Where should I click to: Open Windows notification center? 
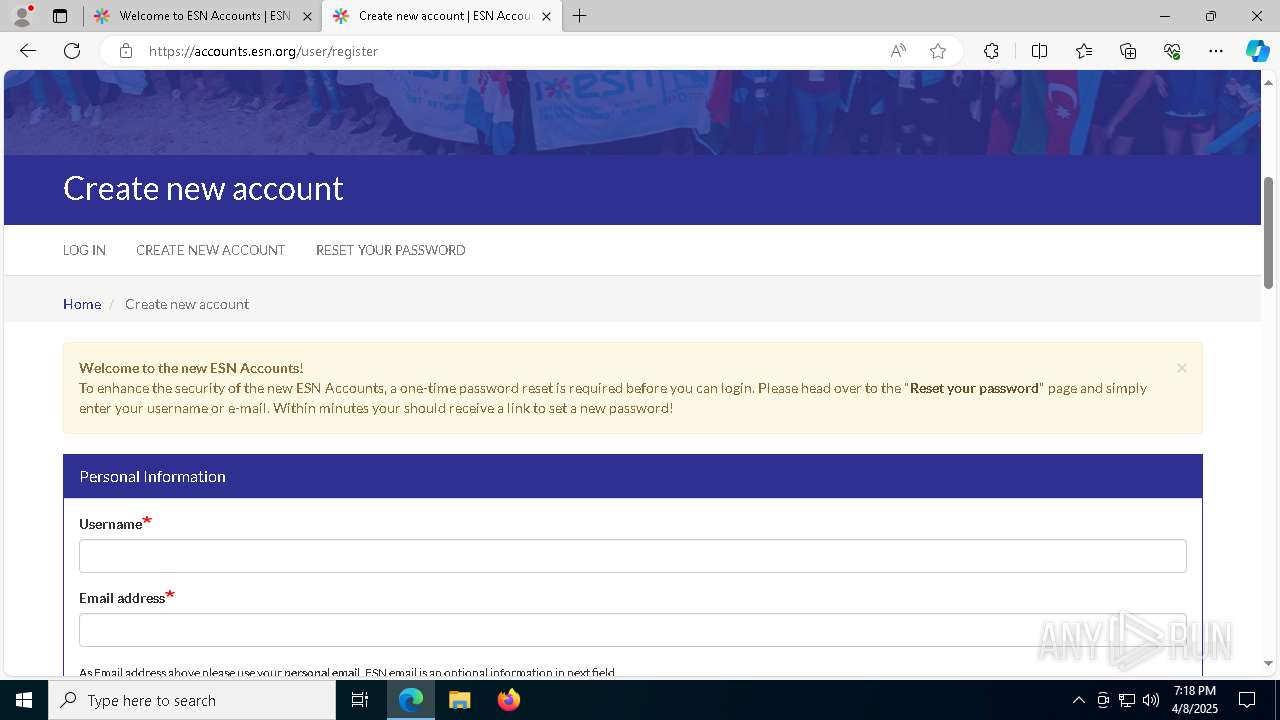pos(1247,700)
